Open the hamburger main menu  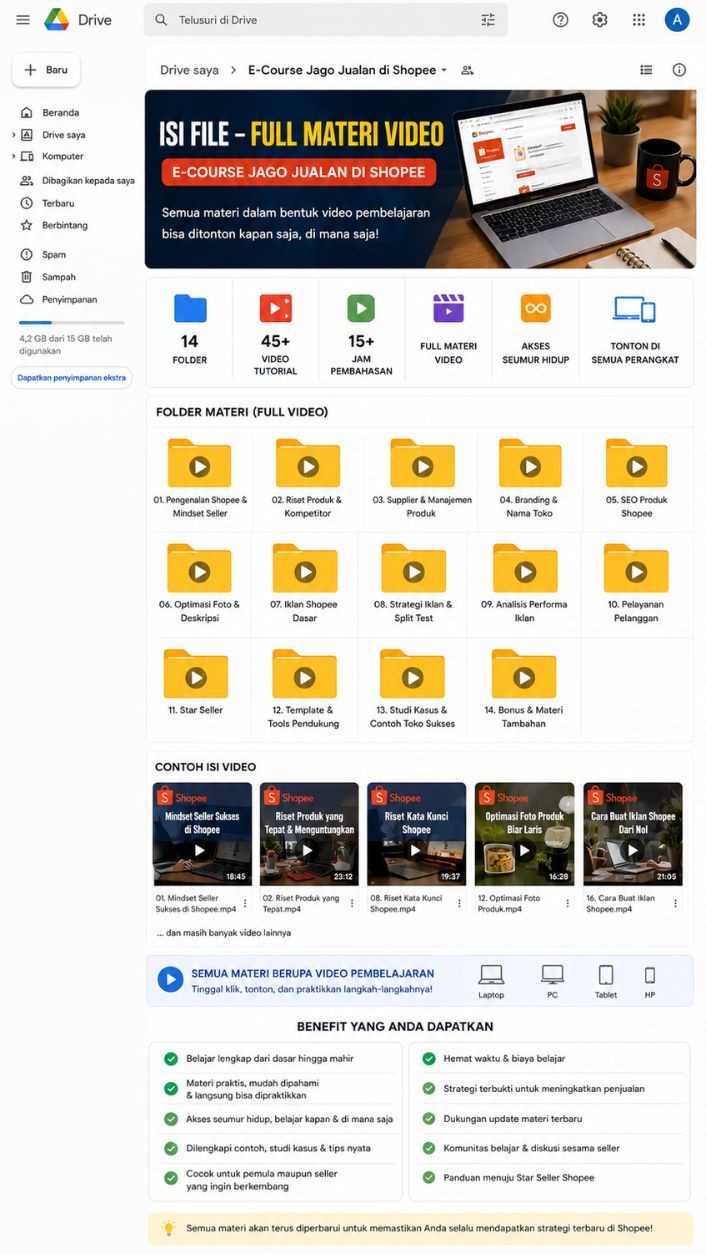pyautogui.click(x=22, y=20)
